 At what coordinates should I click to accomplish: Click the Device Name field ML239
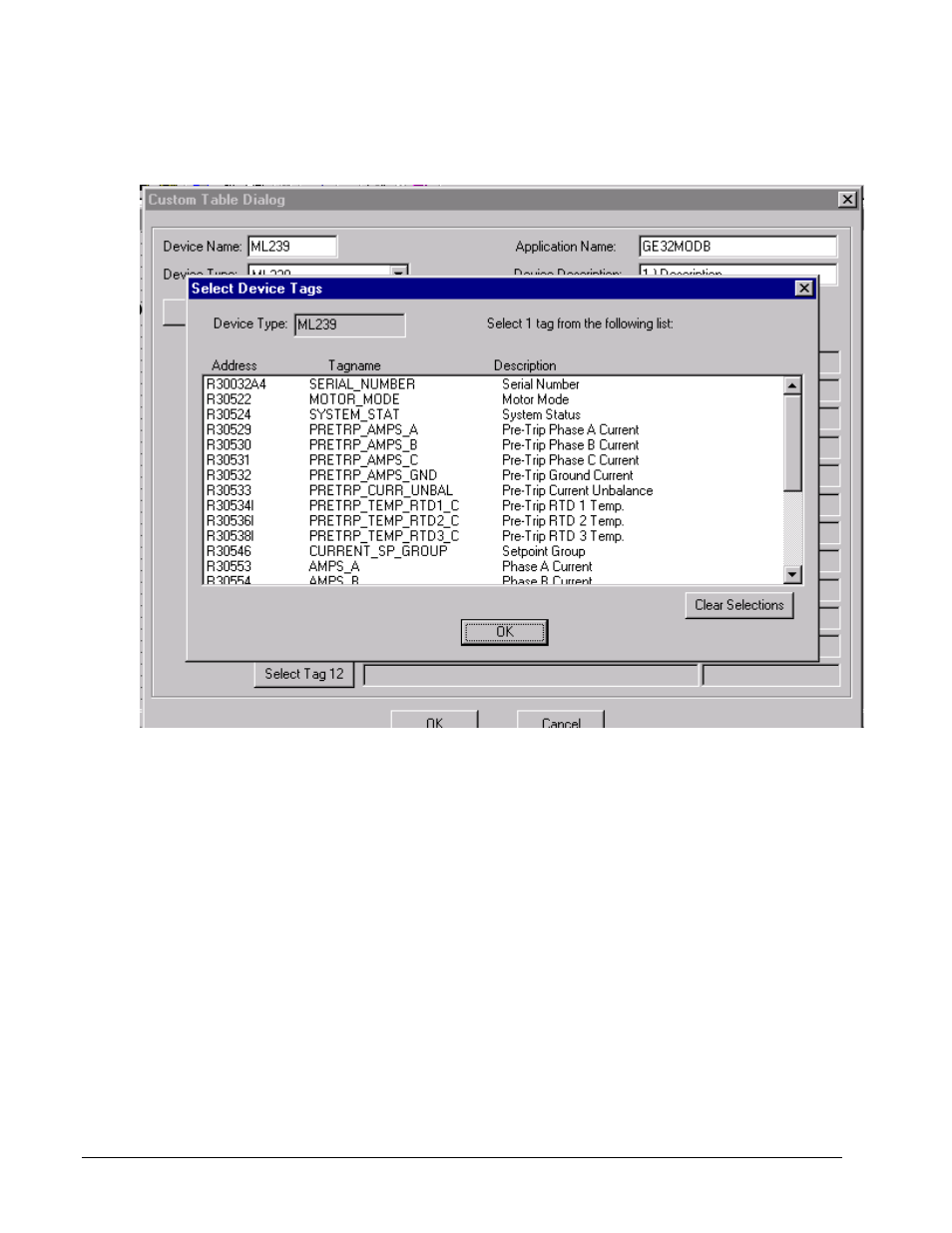[292, 247]
